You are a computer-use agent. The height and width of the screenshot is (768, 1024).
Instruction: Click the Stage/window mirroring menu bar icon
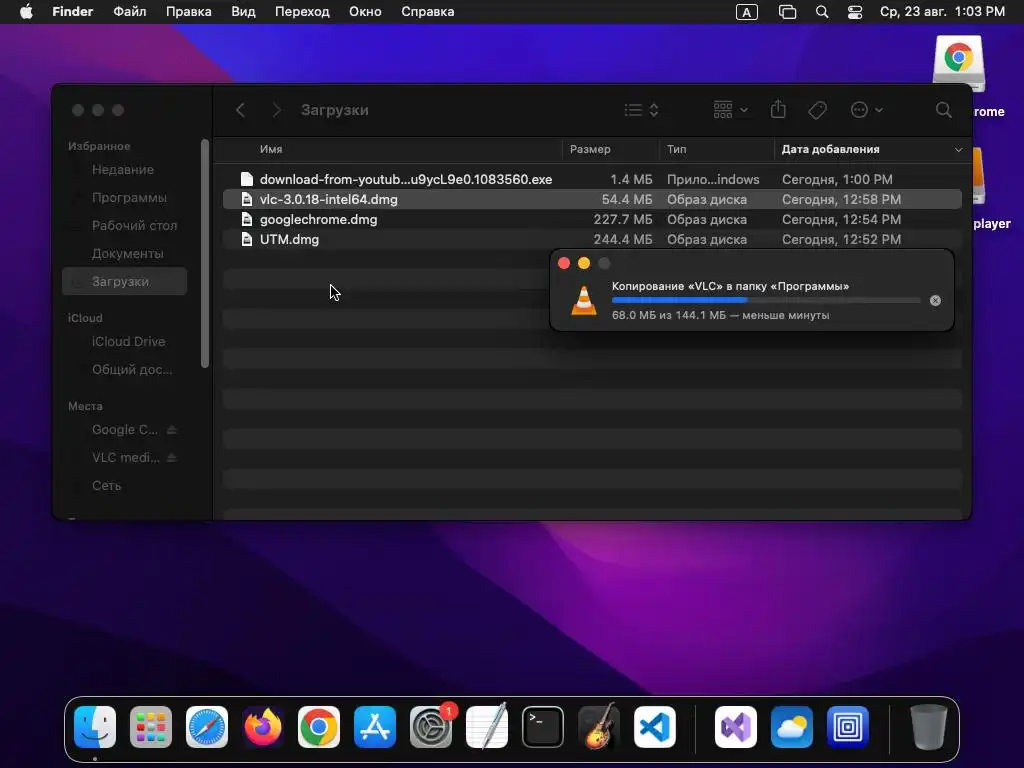pos(788,12)
